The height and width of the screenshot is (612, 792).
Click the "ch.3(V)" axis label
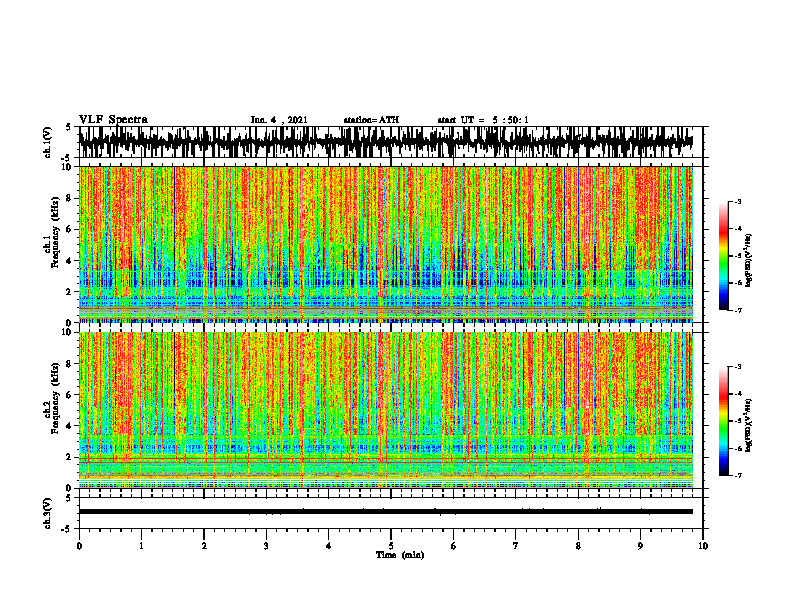coord(48,514)
